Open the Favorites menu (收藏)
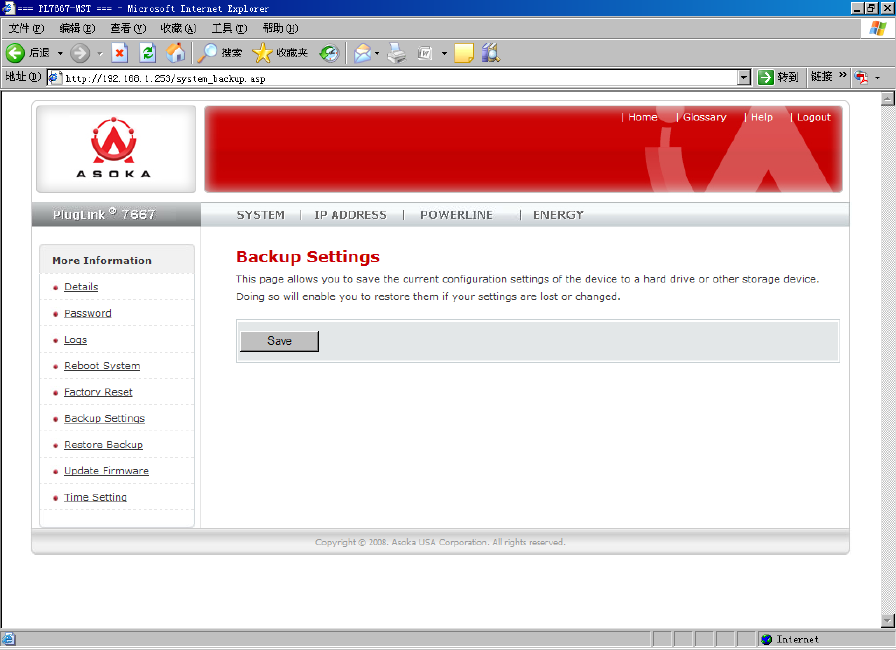 click(178, 28)
